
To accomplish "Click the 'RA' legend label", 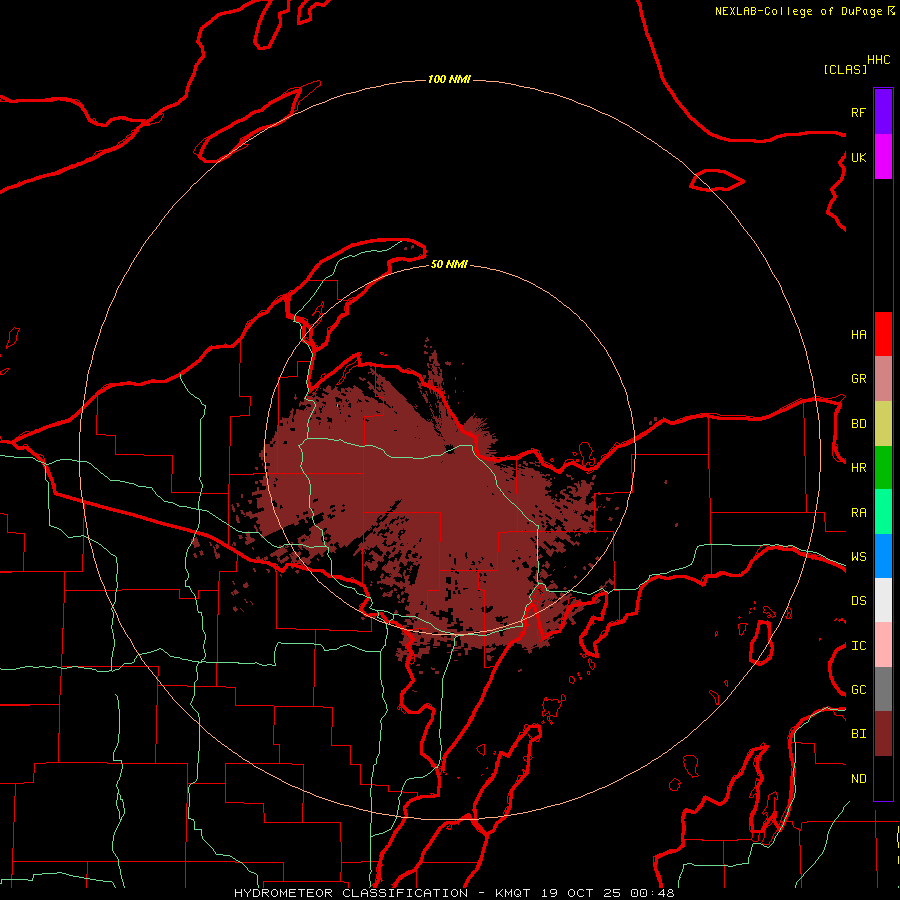I will click(x=858, y=513).
